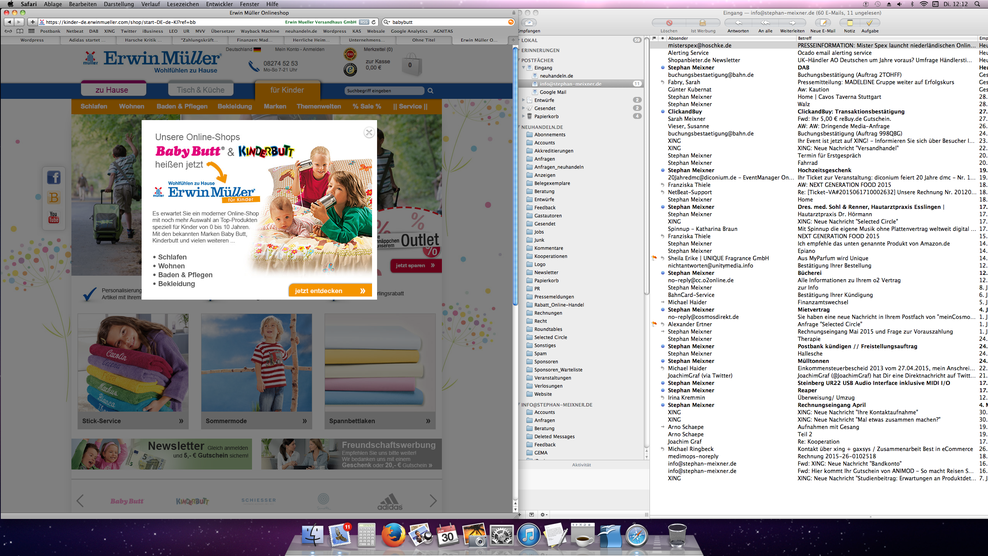Open the Finder in the Dock
The height and width of the screenshot is (556, 988).
tap(312, 535)
